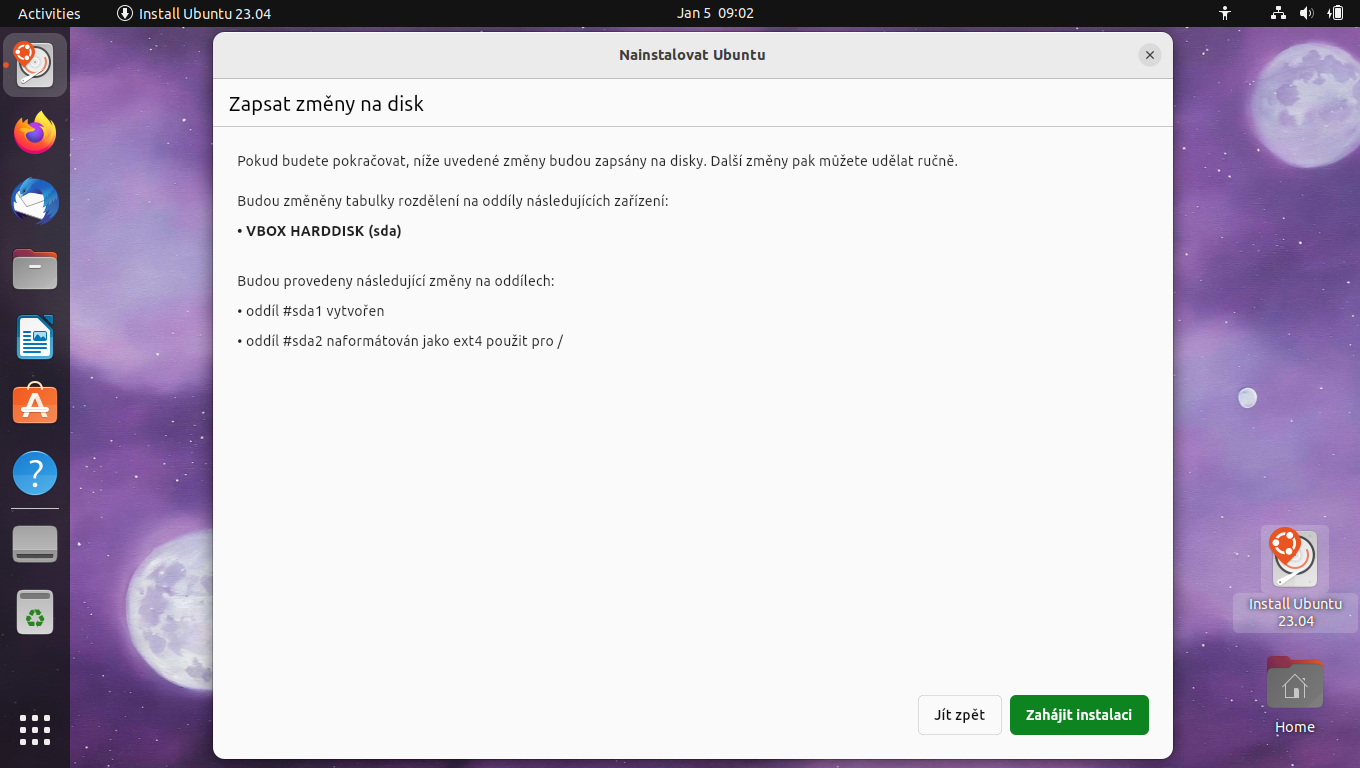
Task: Open the clock showing Jan 5 09:02
Action: 715,13
